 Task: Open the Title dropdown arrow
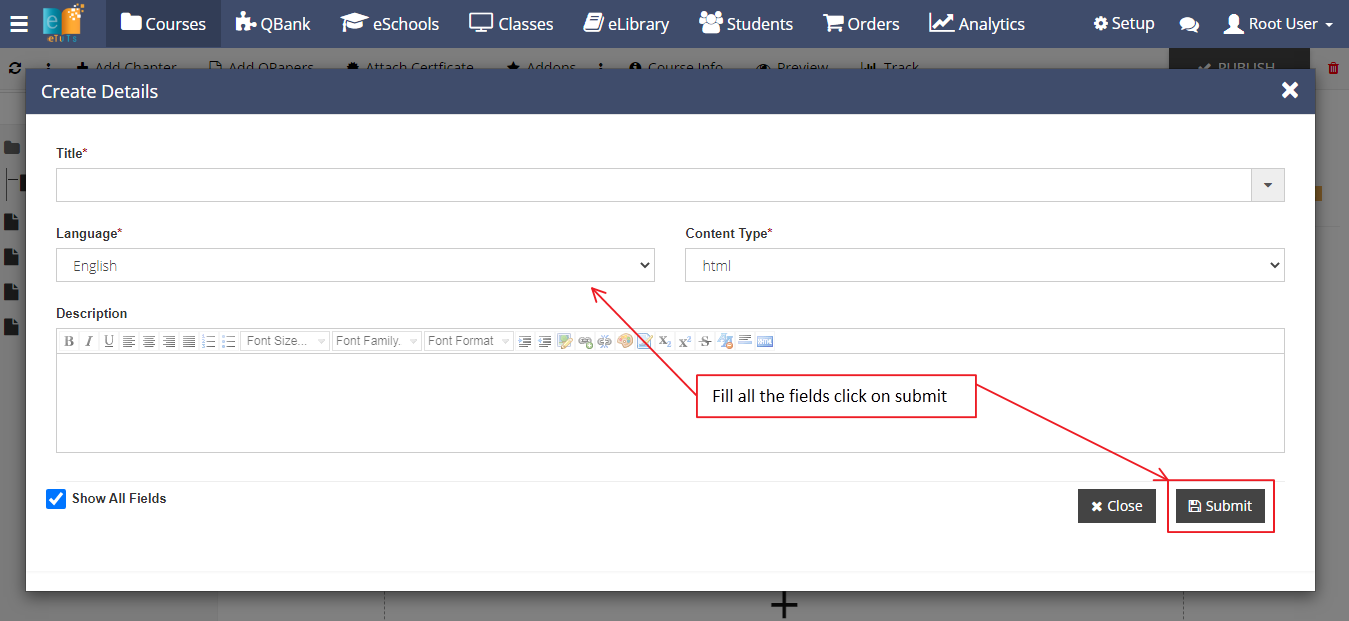[1268, 185]
